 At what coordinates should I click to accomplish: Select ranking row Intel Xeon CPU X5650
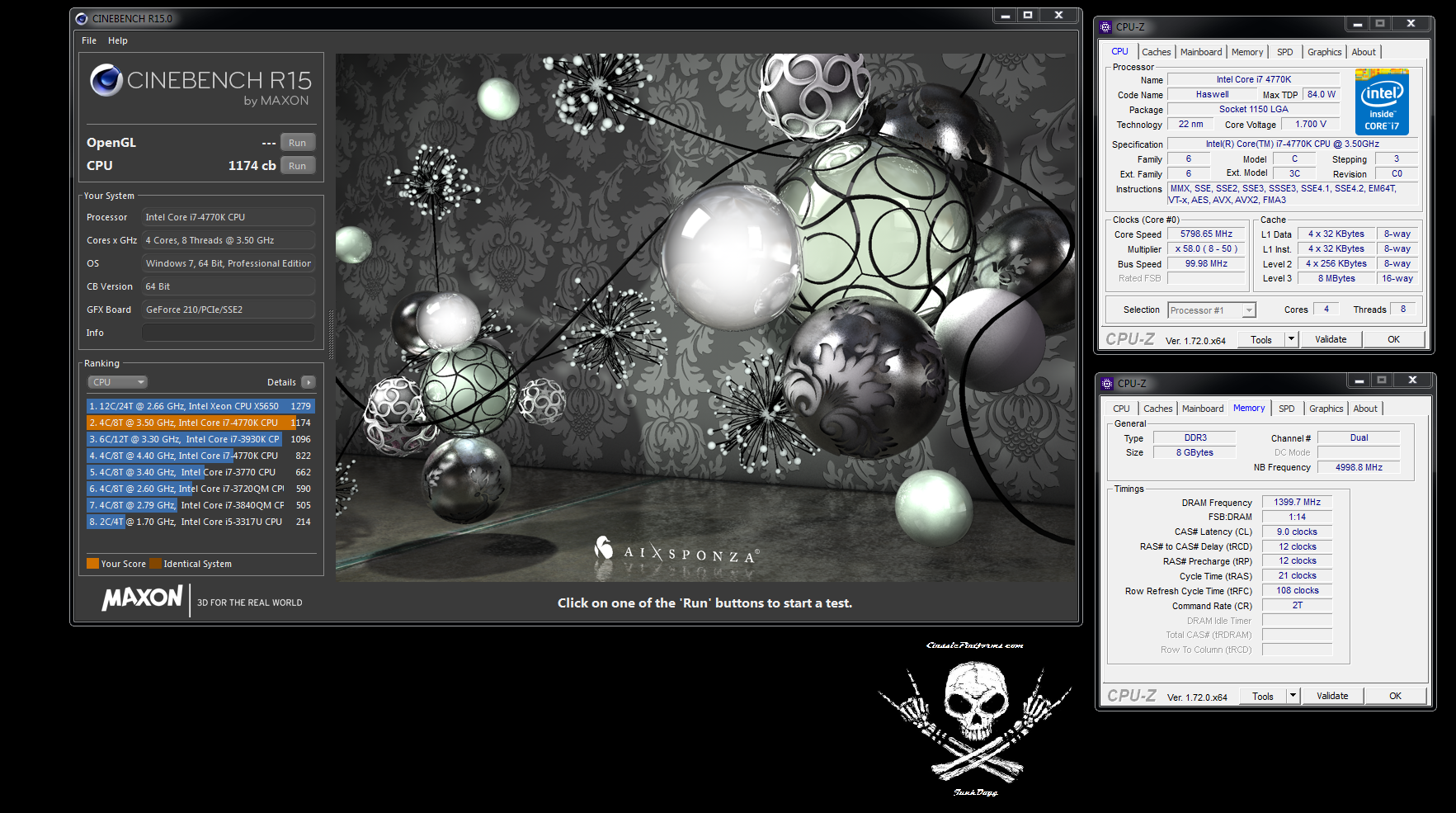[x=200, y=406]
